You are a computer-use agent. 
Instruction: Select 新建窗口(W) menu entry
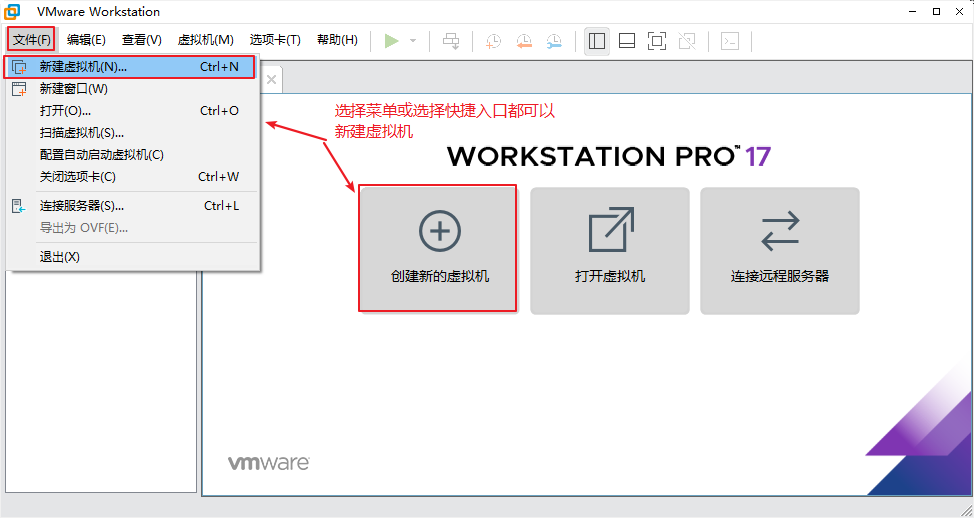coord(132,89)
